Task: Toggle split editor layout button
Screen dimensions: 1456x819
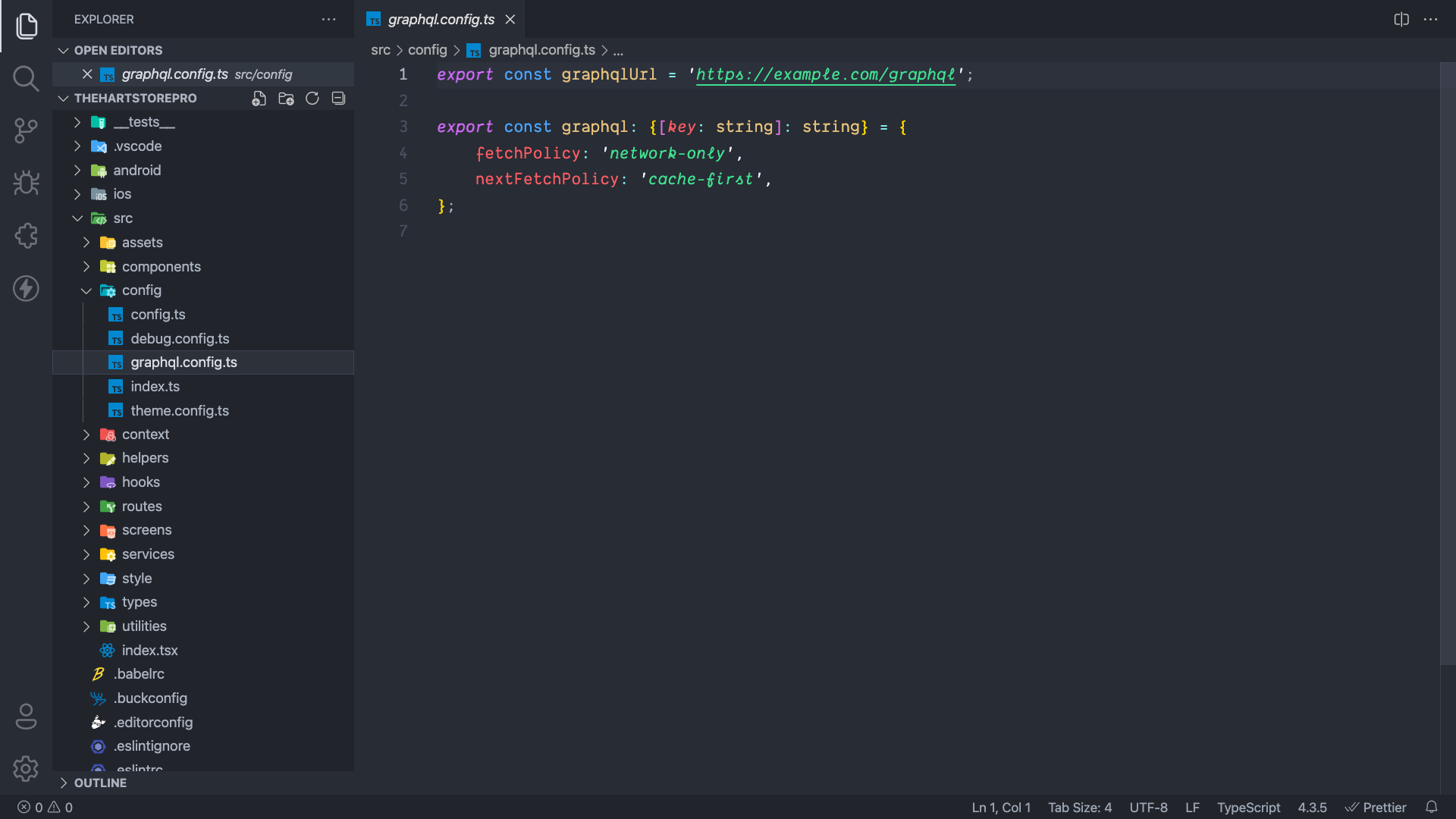Action: point(1402,18)
